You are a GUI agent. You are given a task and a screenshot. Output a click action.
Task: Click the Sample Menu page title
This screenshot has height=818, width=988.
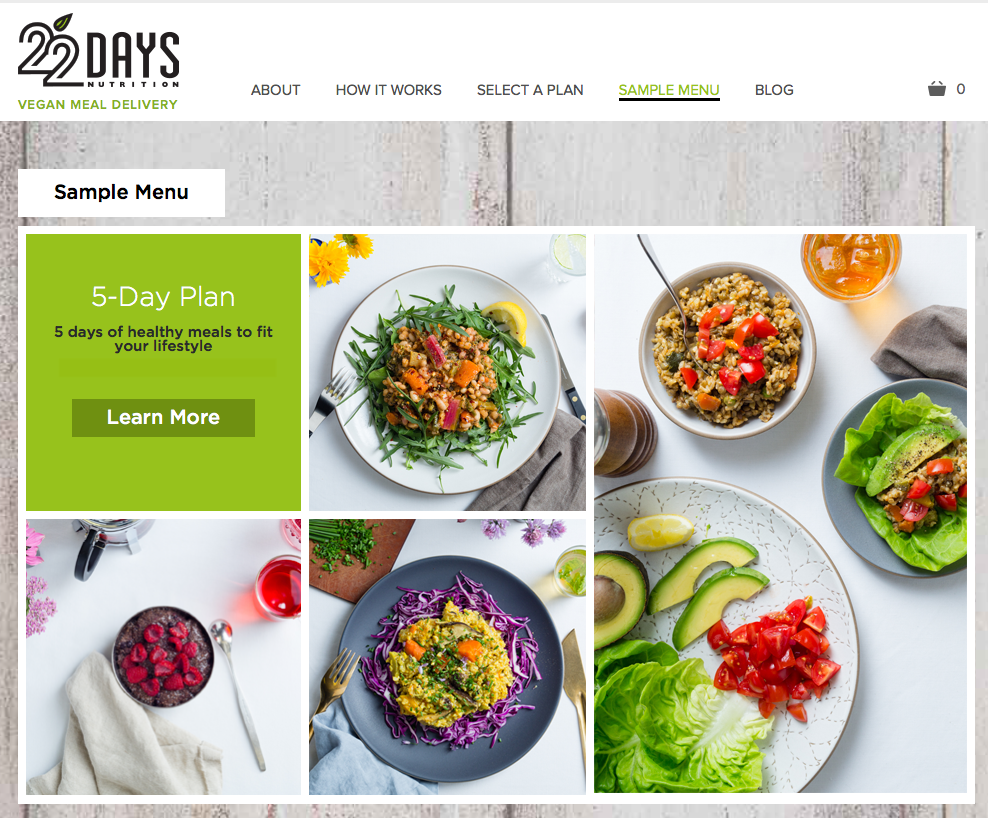pyautogui.click(x=122, y=192)
